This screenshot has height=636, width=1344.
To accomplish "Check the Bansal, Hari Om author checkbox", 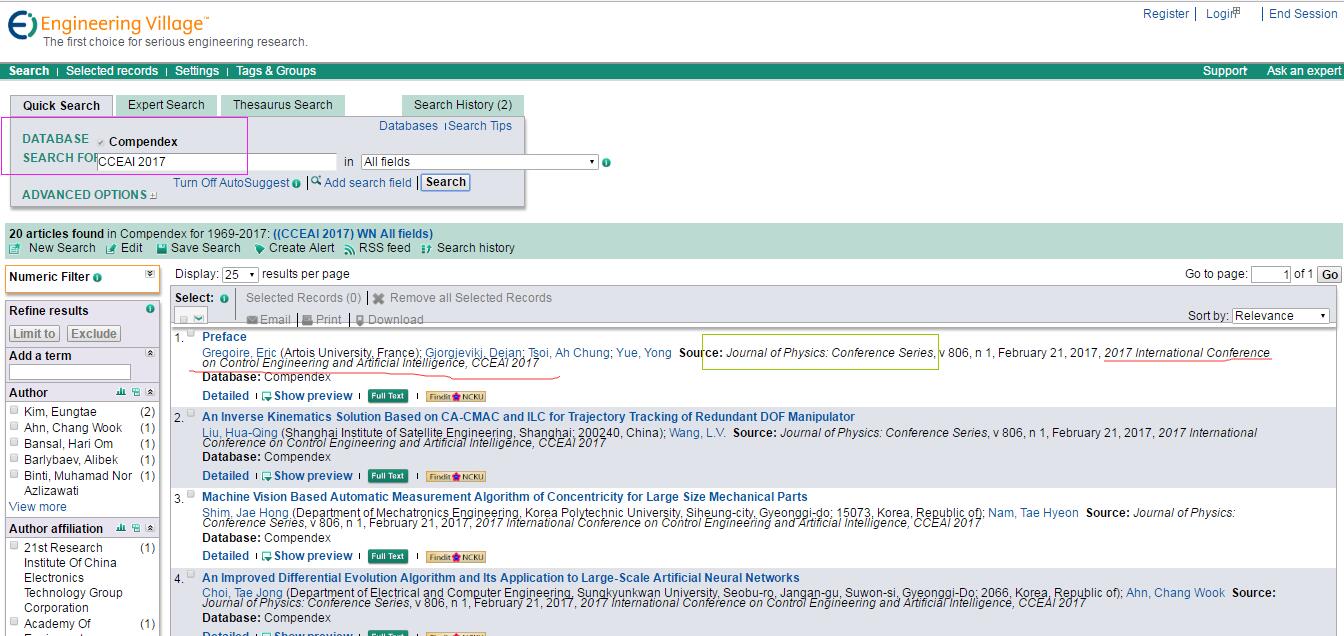I will (14, 443).
